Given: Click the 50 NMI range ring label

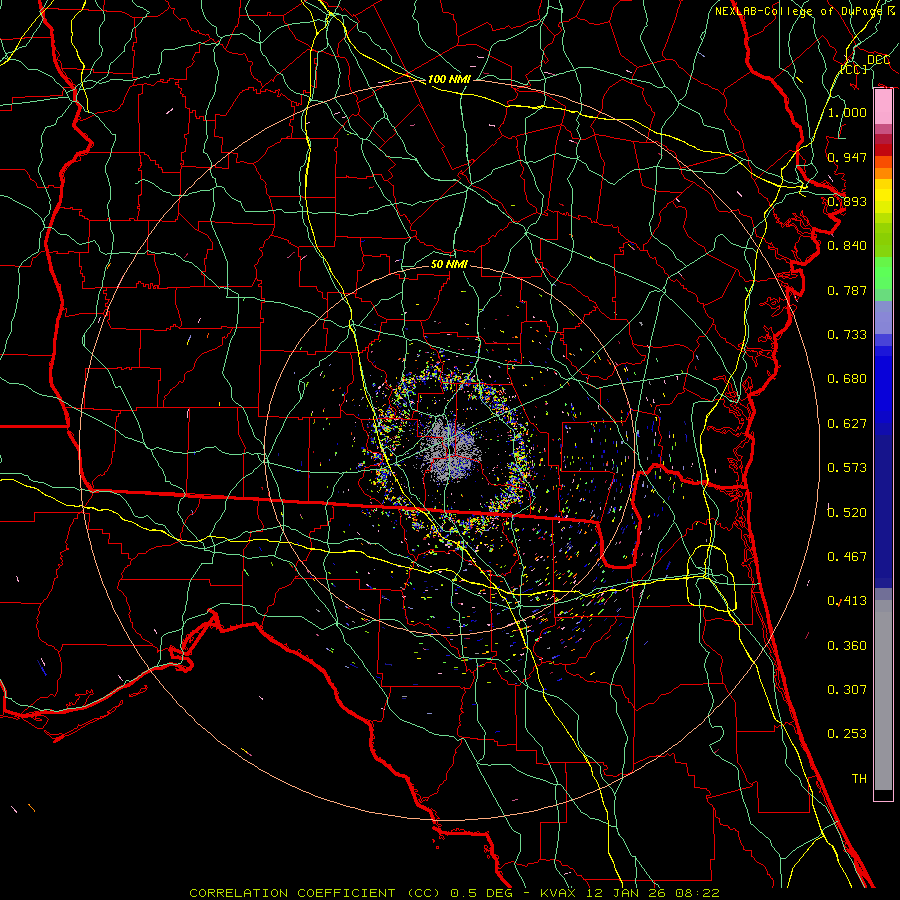Looking at the screenshot, I should pyautogui.click(x=449, y=265).
